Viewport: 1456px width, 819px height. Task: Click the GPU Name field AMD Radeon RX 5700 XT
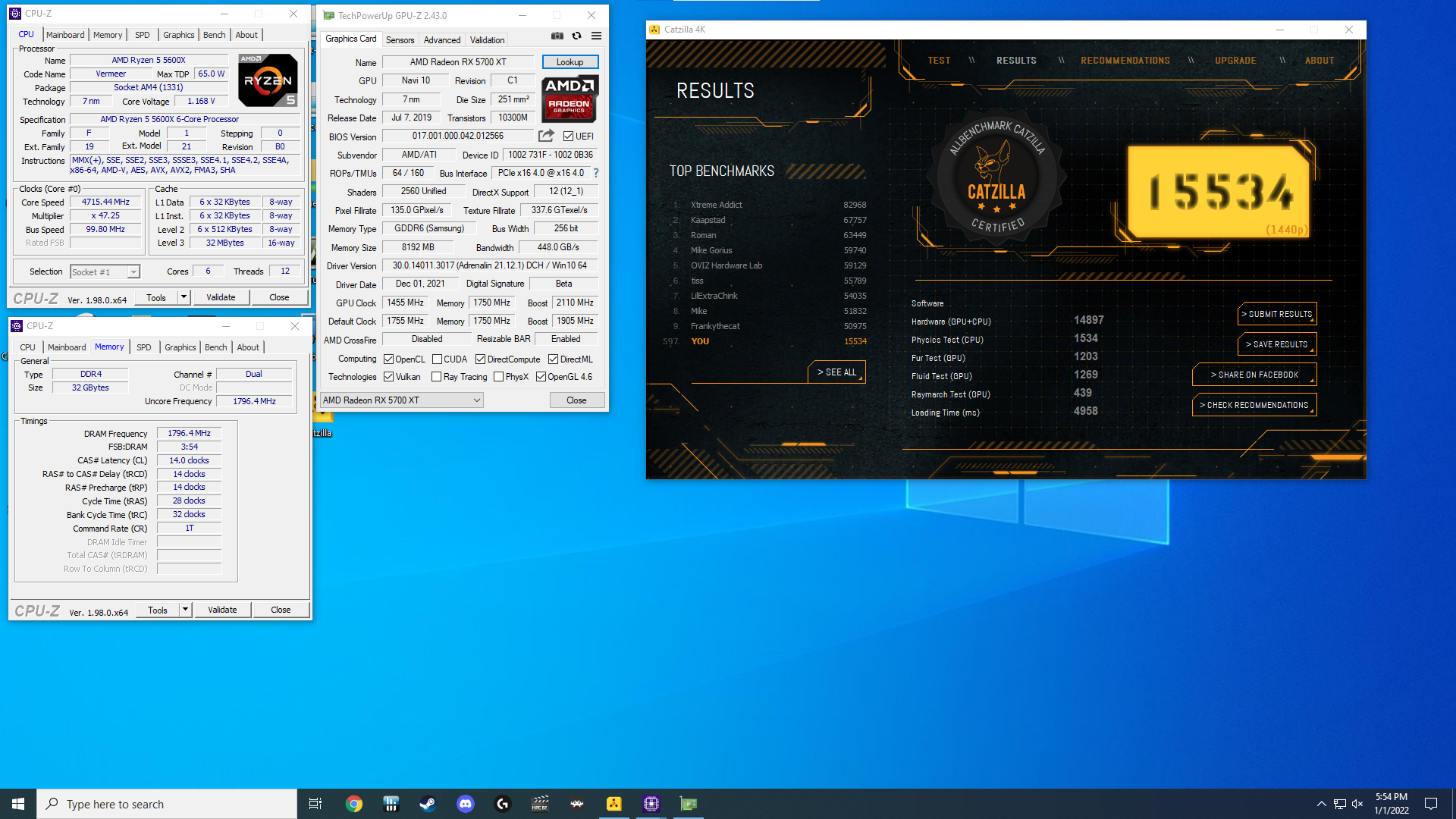458,62
